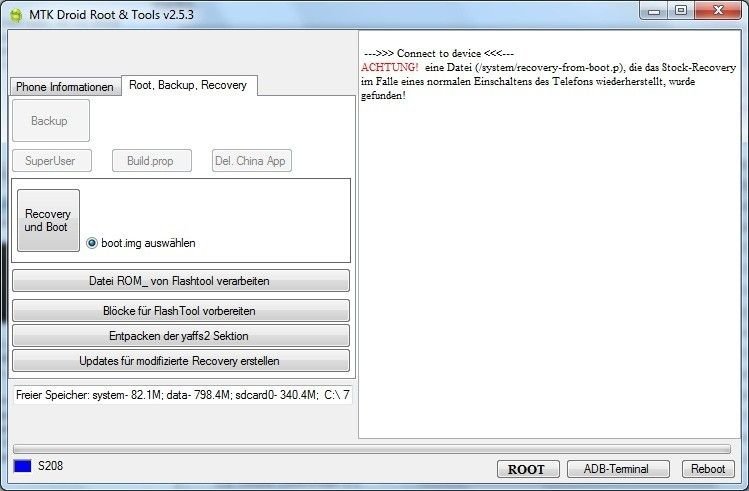Click the bold ROOT button

click(x=528, y=469)
